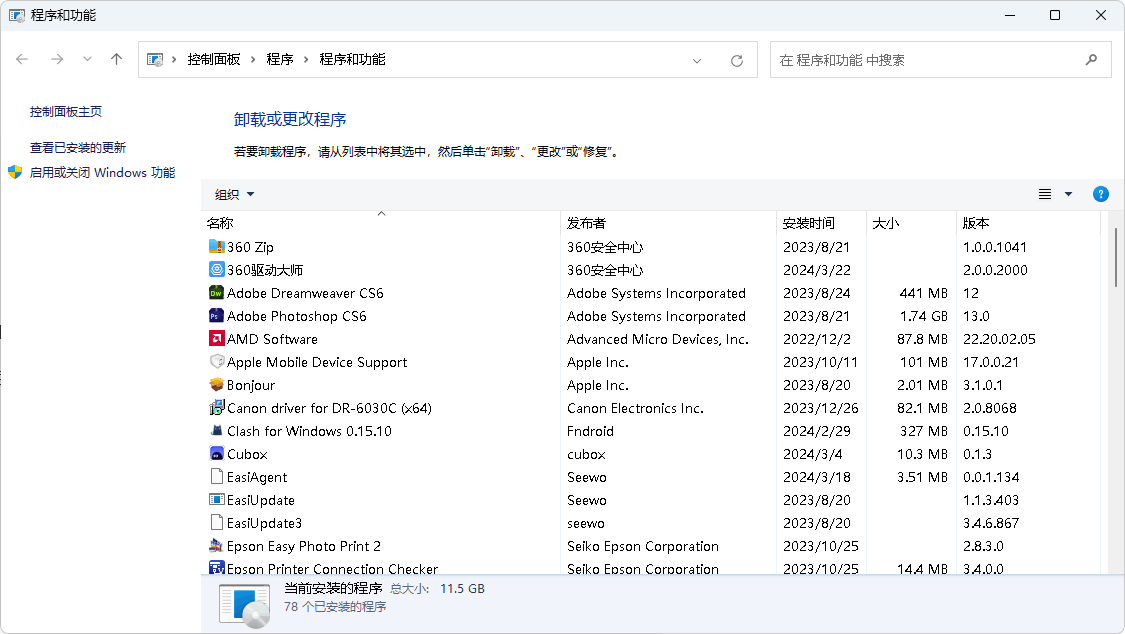Select the Adobe Photoshop CS6 icon
1125x634 pixels.
pyautogui.click(x=216, y=316)
